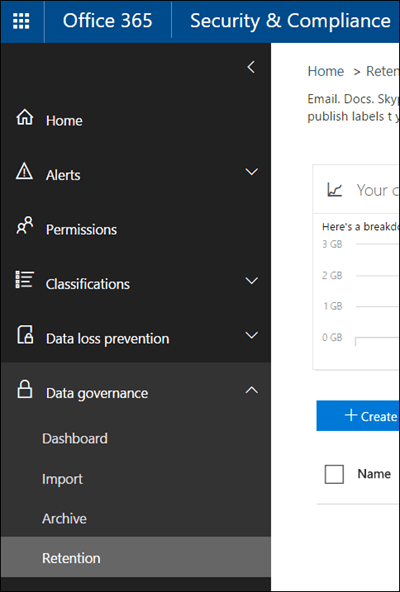Viewport: 400px width, 592px height.
Task: Click the Alerts warning triangle icon
Action: [x=24, y=171]
